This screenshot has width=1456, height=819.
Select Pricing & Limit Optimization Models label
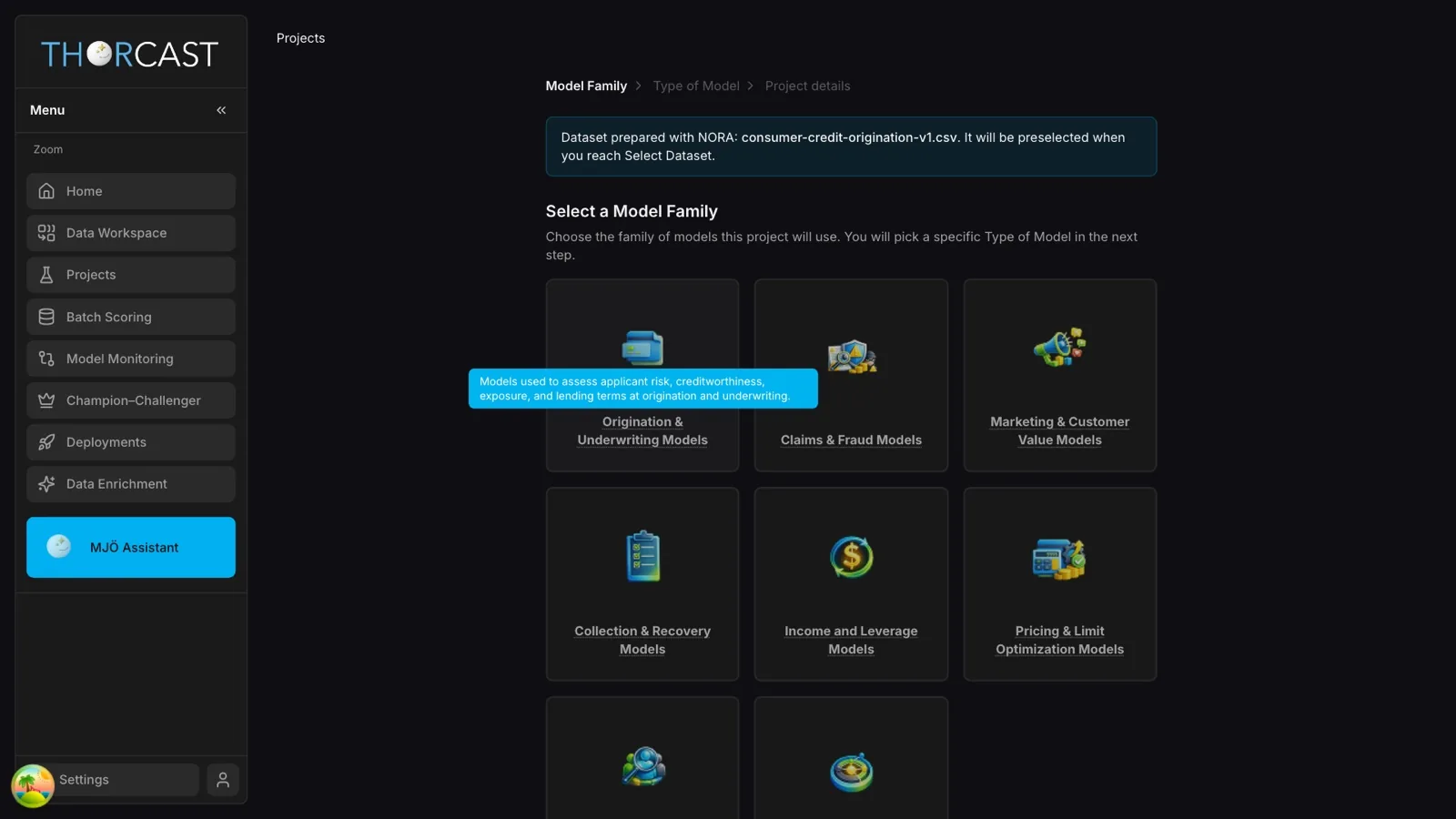pos(1060,641)
